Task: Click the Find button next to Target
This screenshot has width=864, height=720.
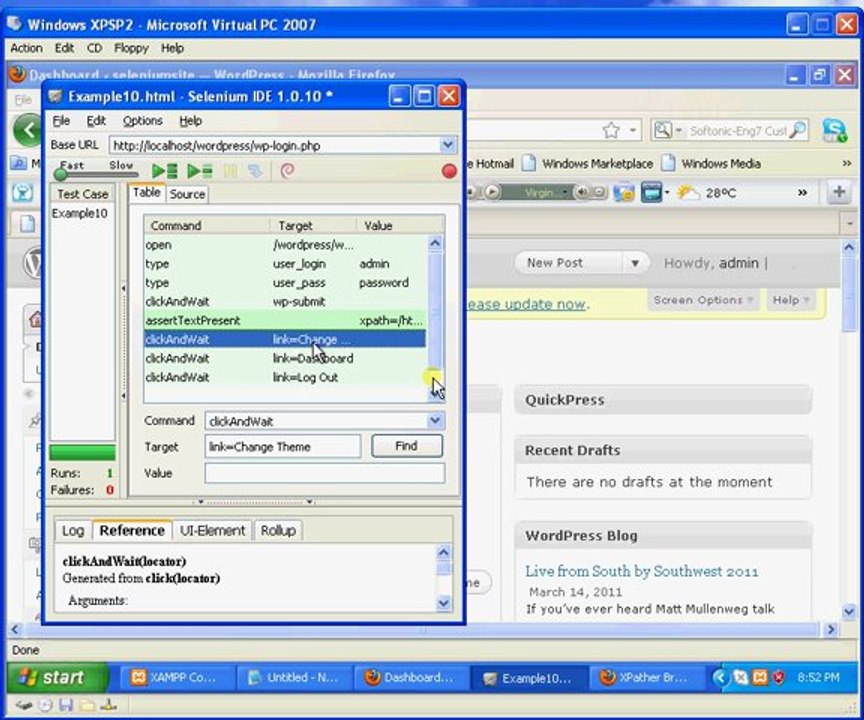Action: coord(407,446)
